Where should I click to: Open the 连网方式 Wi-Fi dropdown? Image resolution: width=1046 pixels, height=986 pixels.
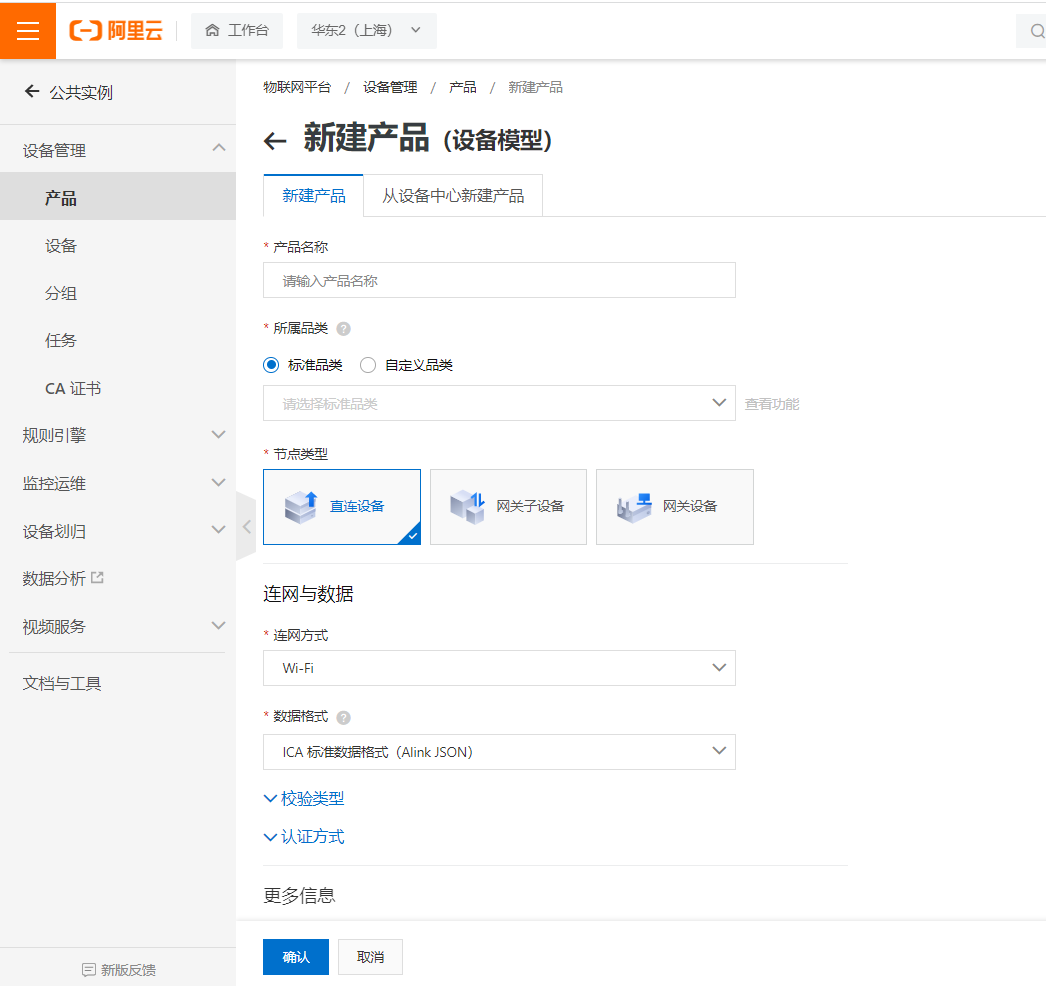[x=499, y=668]
